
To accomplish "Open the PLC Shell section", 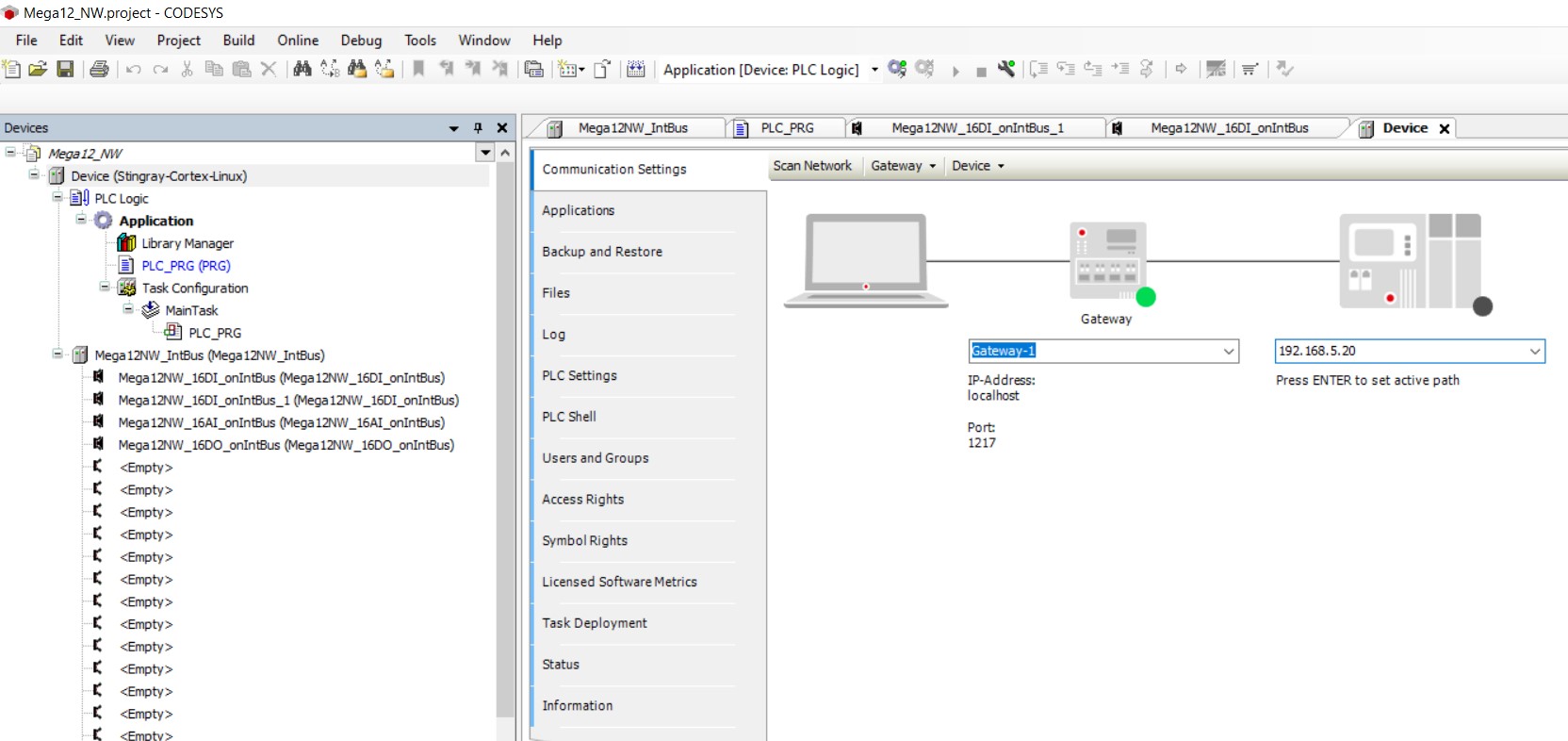I will click(x=569, y=417).
